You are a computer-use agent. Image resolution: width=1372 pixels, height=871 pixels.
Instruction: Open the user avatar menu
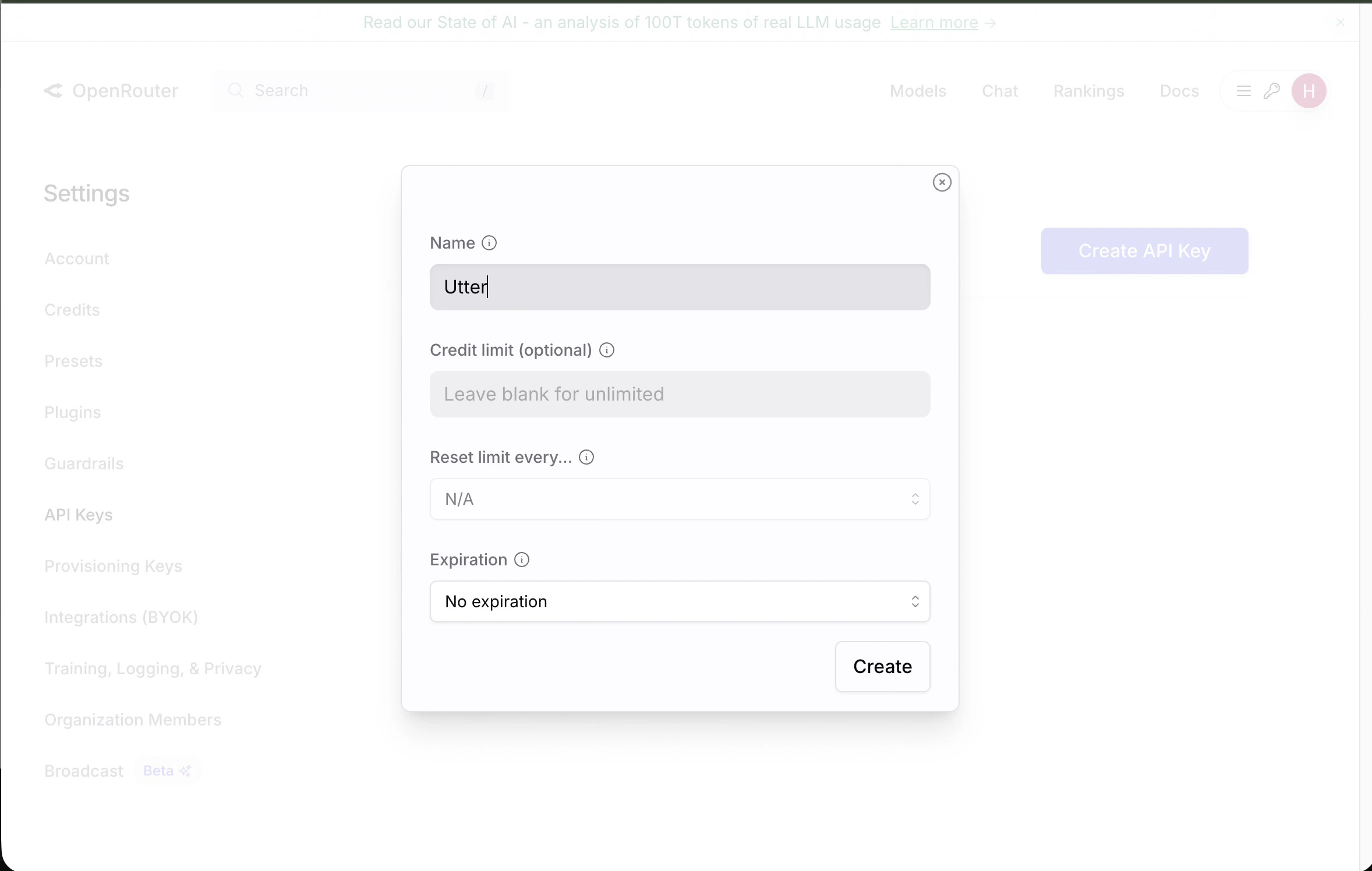coord(1309,91)
